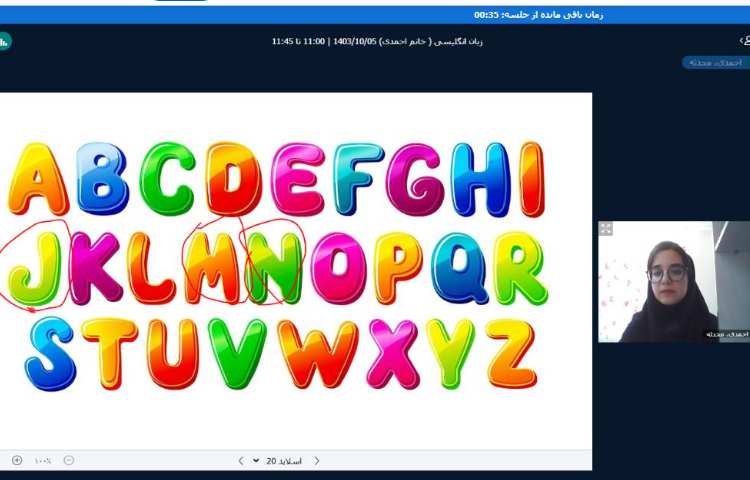Click the pink letter X on slide

pyautogui.click(x=393, y=353)
